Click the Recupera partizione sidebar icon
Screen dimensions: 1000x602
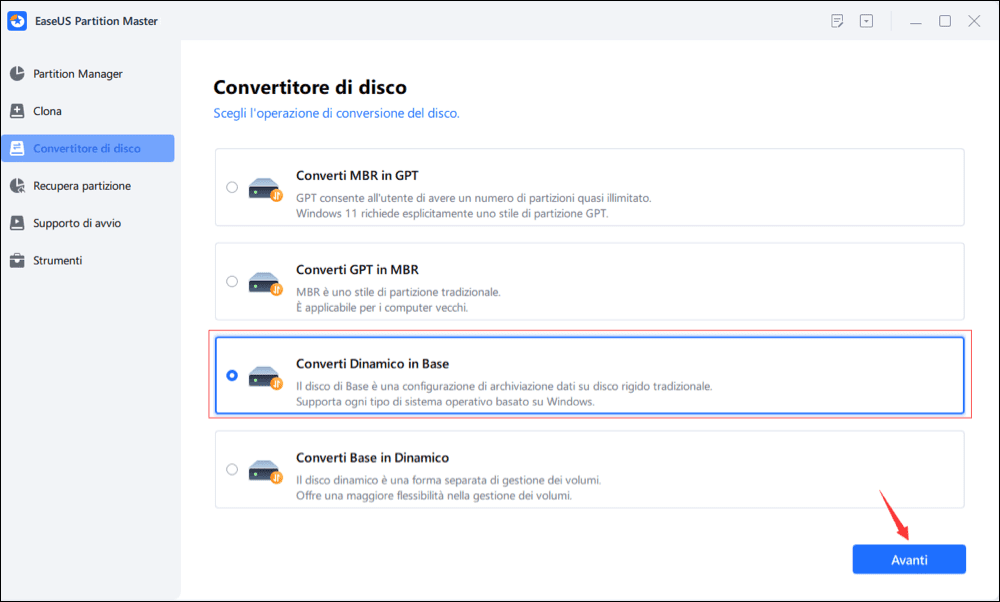17,186
